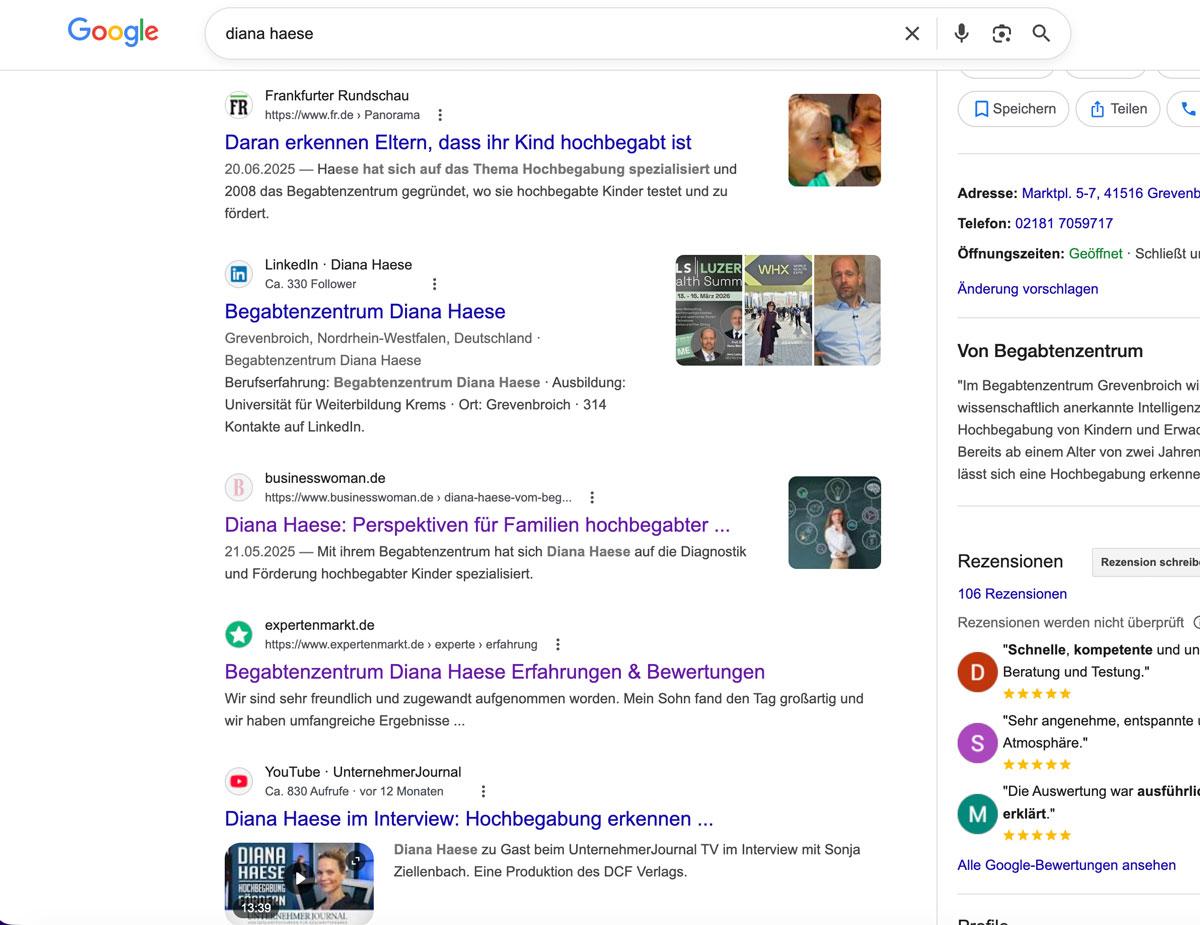Click the Teilen share button

(1117, 109)
